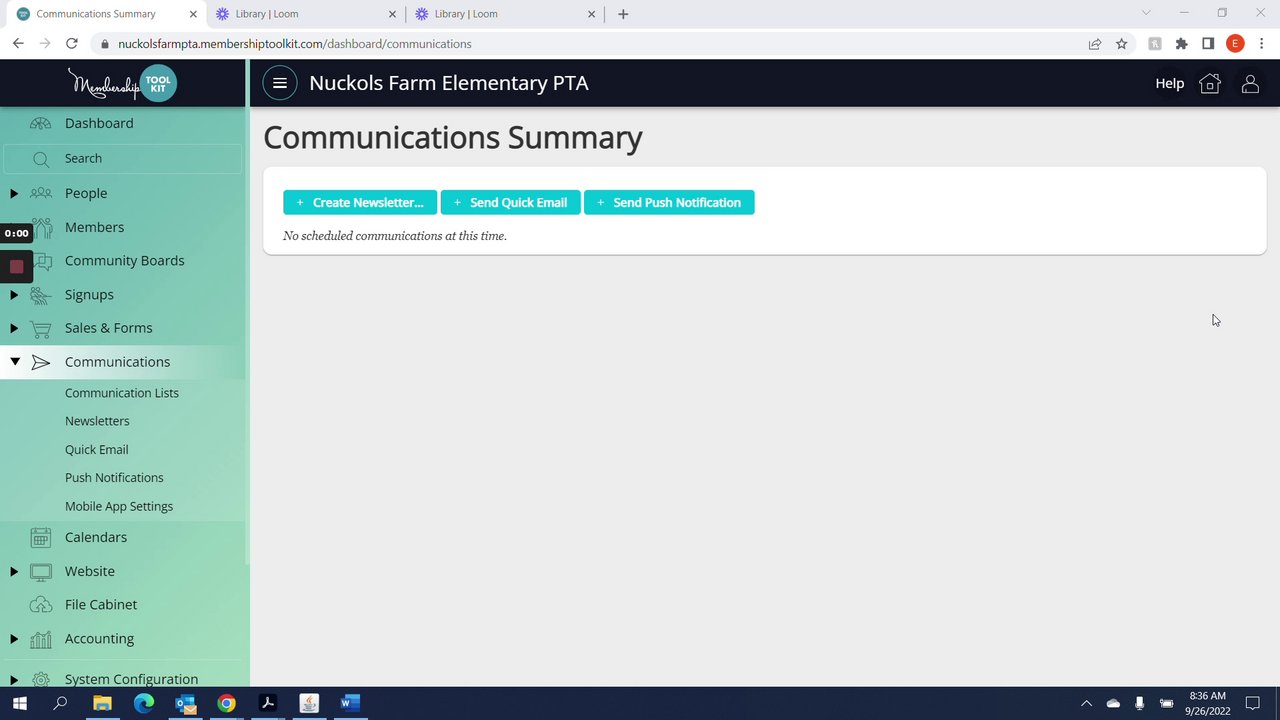
Task: Open Quick Email submenu item
Action: click(x=97, y=450)
